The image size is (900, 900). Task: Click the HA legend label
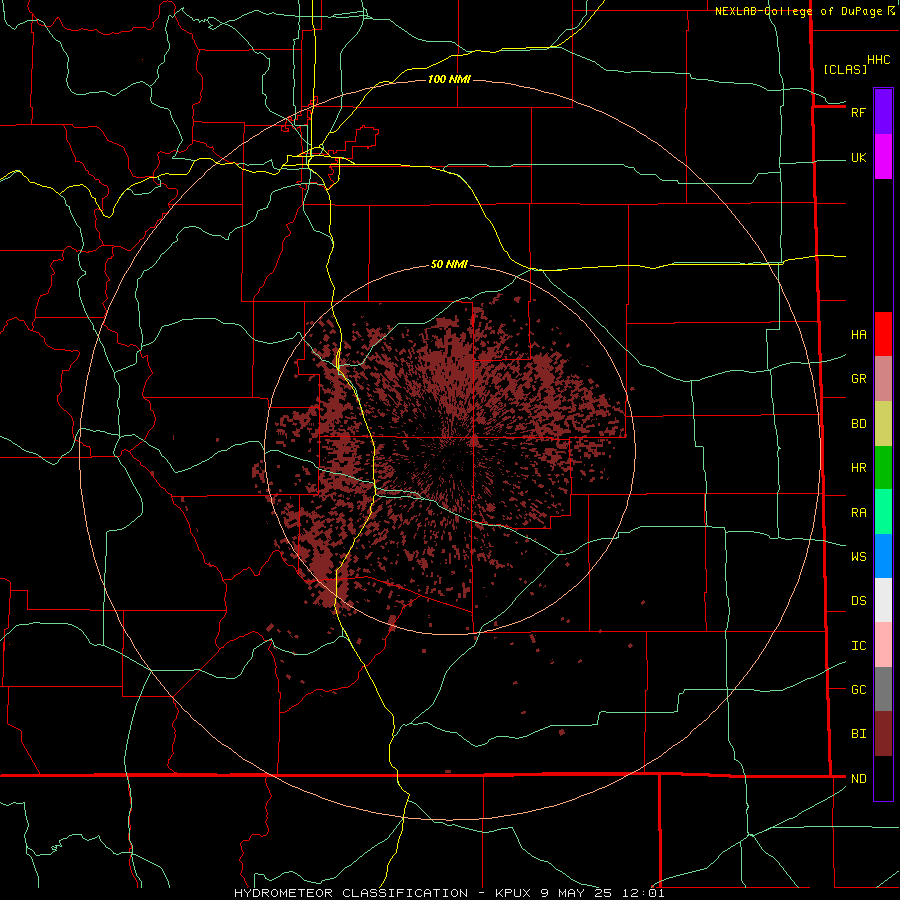tap(859, 335)
